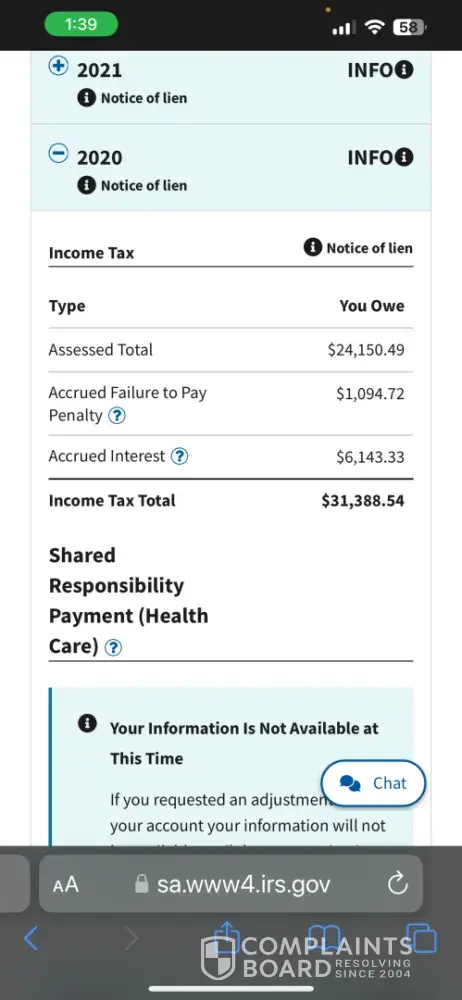Open the INFO icon for 2021
Viewport: 462px width, 1000px height.
click(x=404, y=70)
